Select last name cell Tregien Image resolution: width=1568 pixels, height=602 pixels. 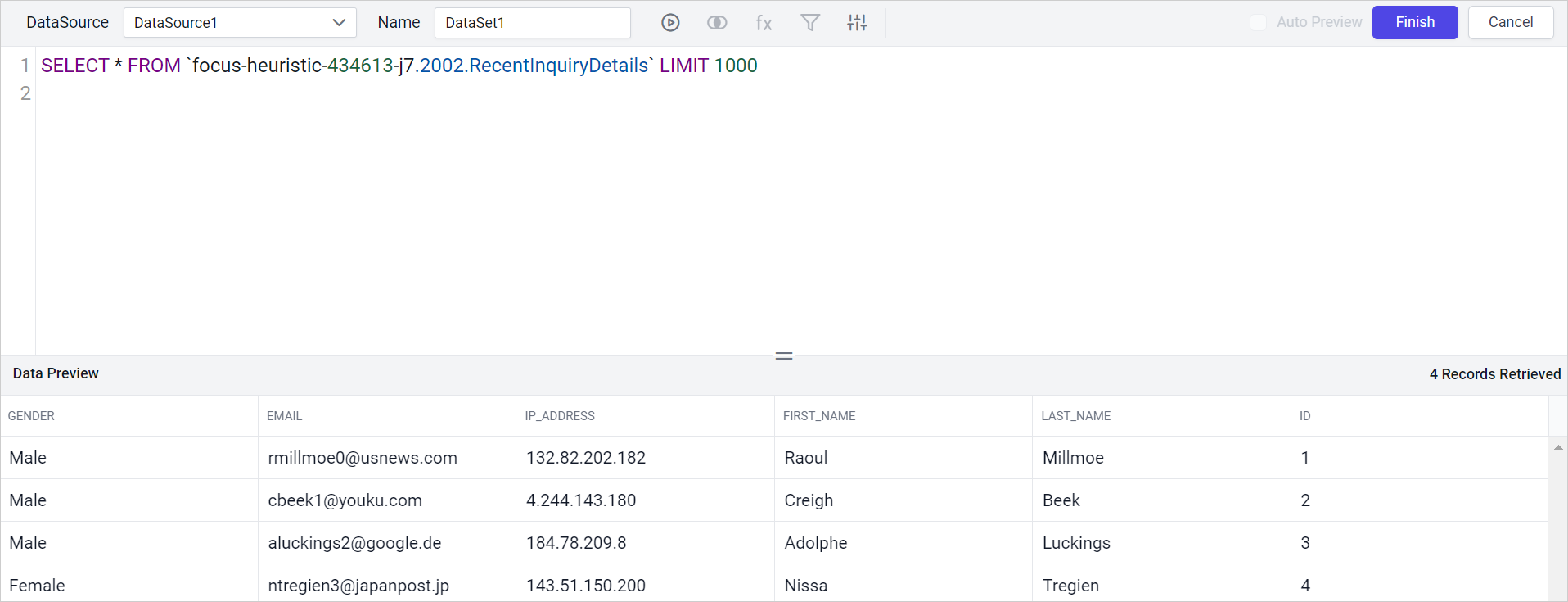[x=1161, y=585]
